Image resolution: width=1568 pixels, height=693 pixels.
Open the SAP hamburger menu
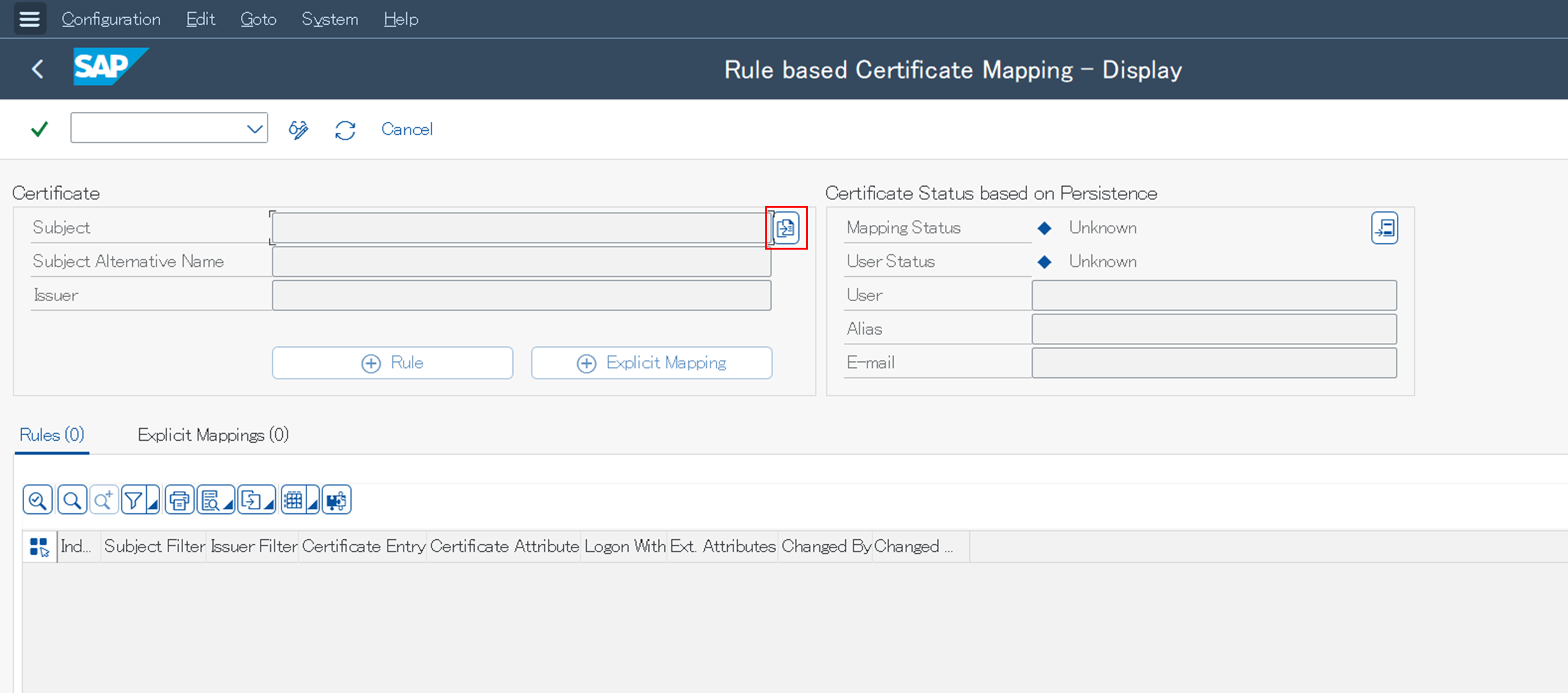point(29,19)
